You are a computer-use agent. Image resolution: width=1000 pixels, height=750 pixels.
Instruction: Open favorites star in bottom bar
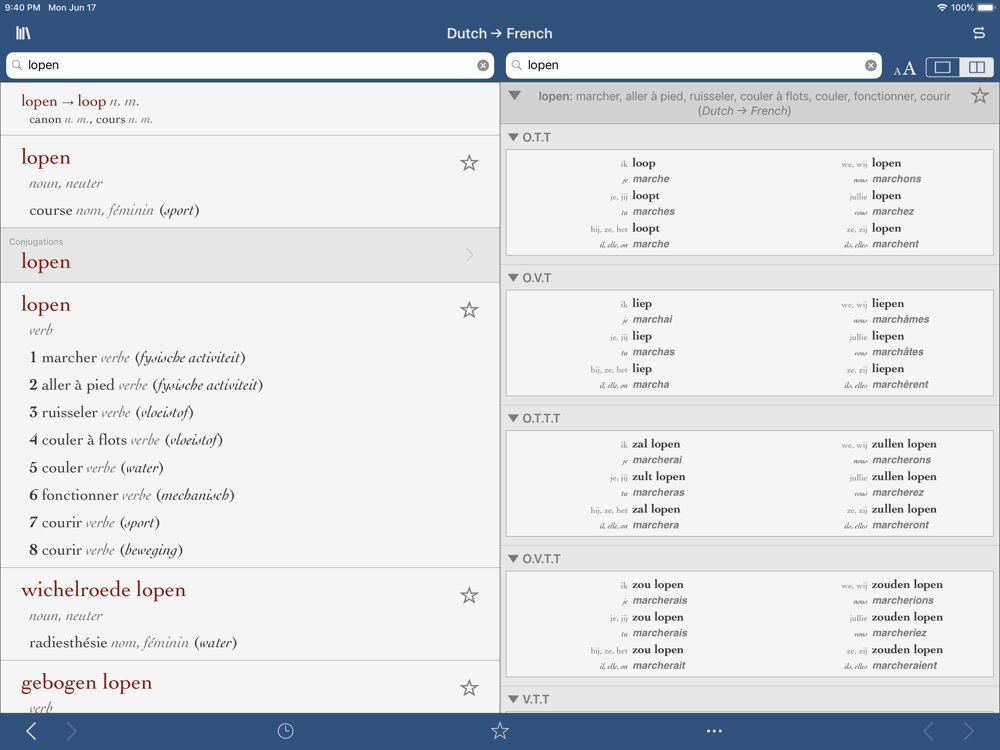(x=500, y=731)
